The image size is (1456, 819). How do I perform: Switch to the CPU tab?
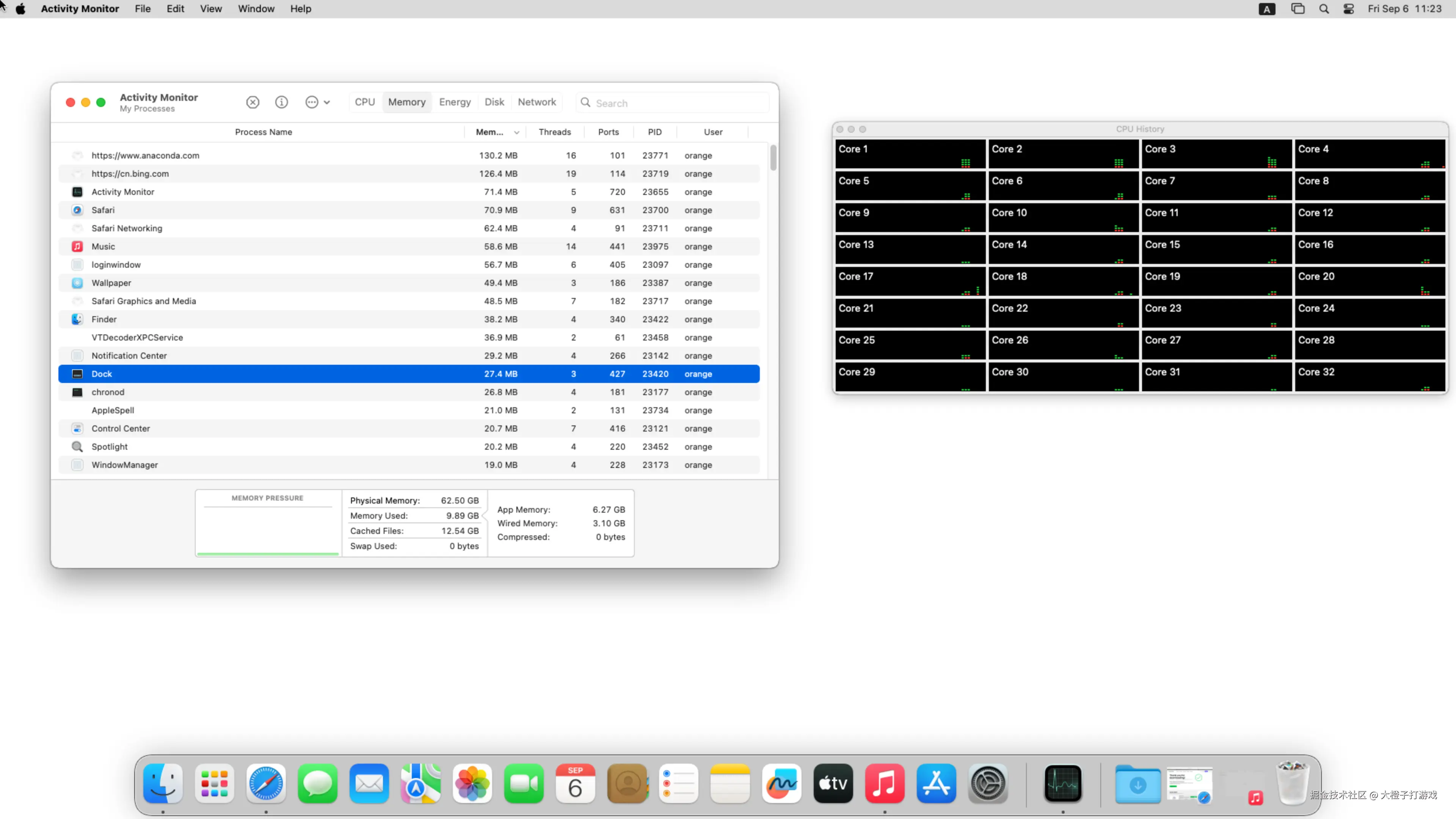point(364,102)
